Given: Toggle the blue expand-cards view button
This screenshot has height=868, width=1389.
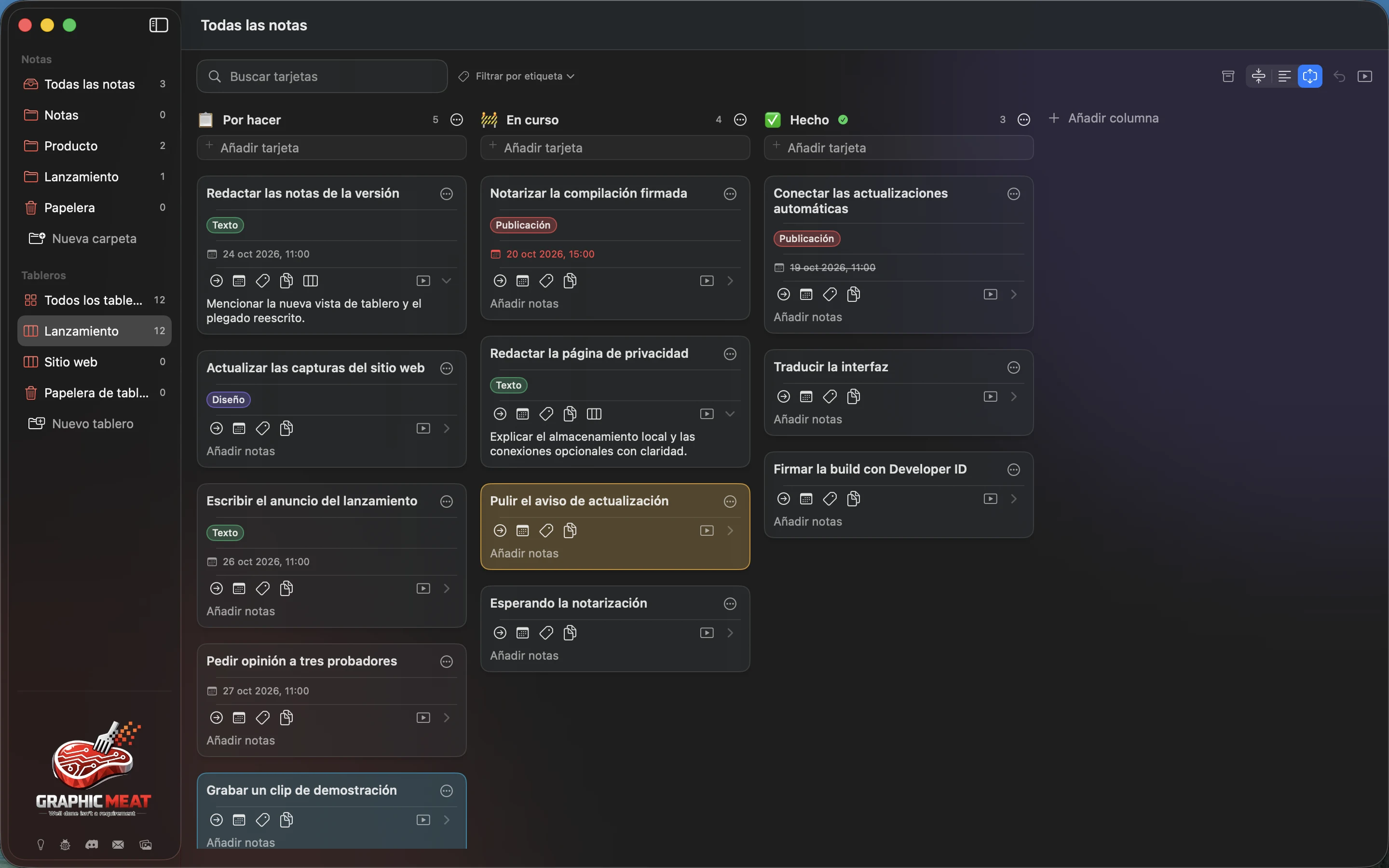Looking at the screenshot, I should pyautogui.click(x=1310, y=76).
